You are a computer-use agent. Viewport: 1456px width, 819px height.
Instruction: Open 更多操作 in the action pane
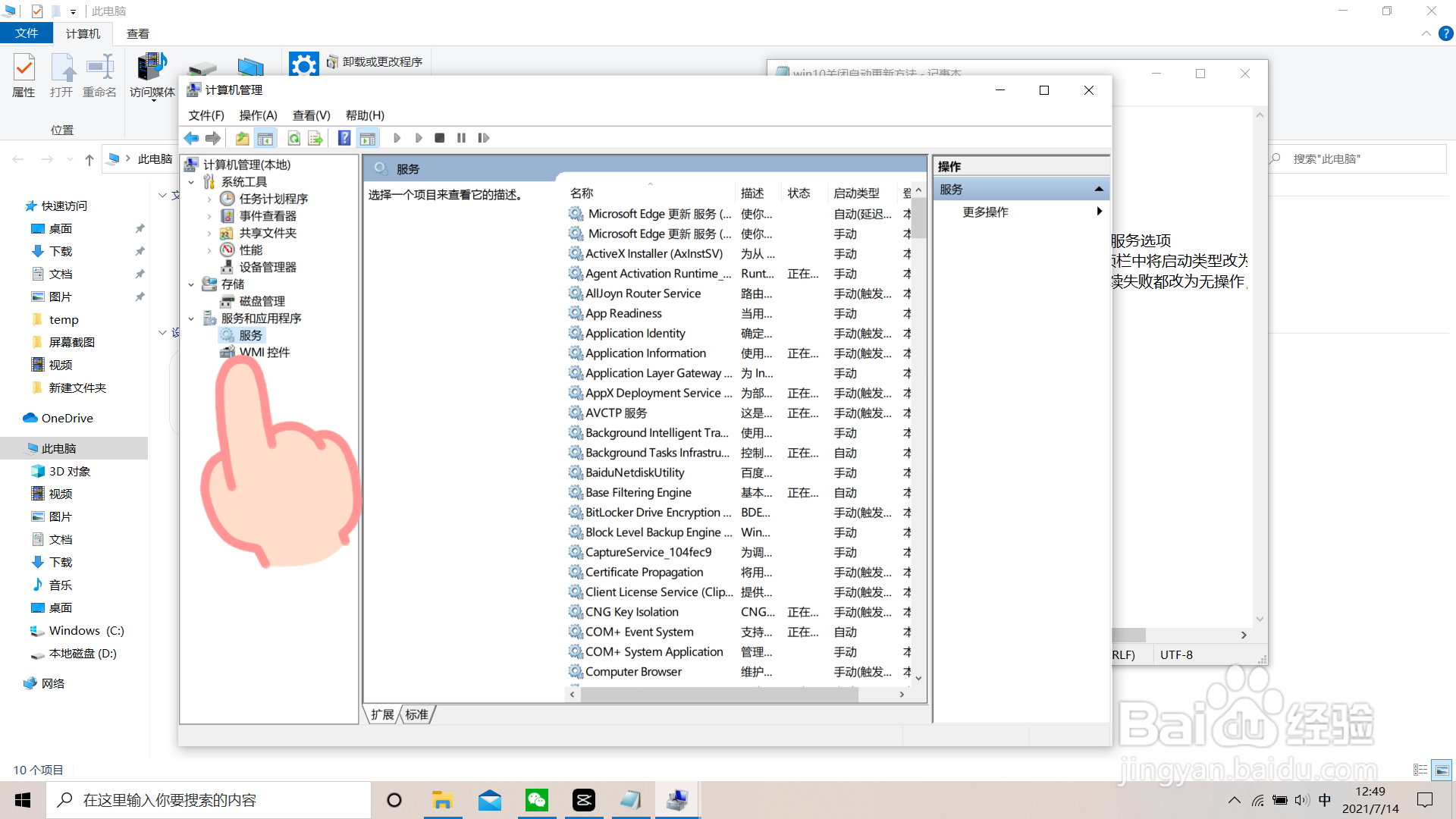(986, 212)
